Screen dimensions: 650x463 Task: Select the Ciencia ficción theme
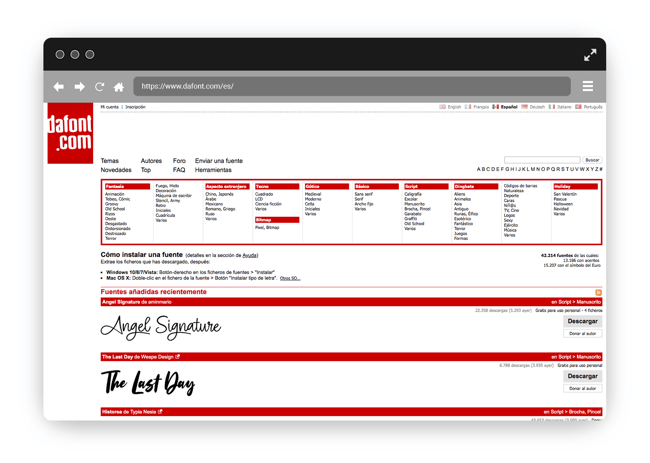click(268, 204)
